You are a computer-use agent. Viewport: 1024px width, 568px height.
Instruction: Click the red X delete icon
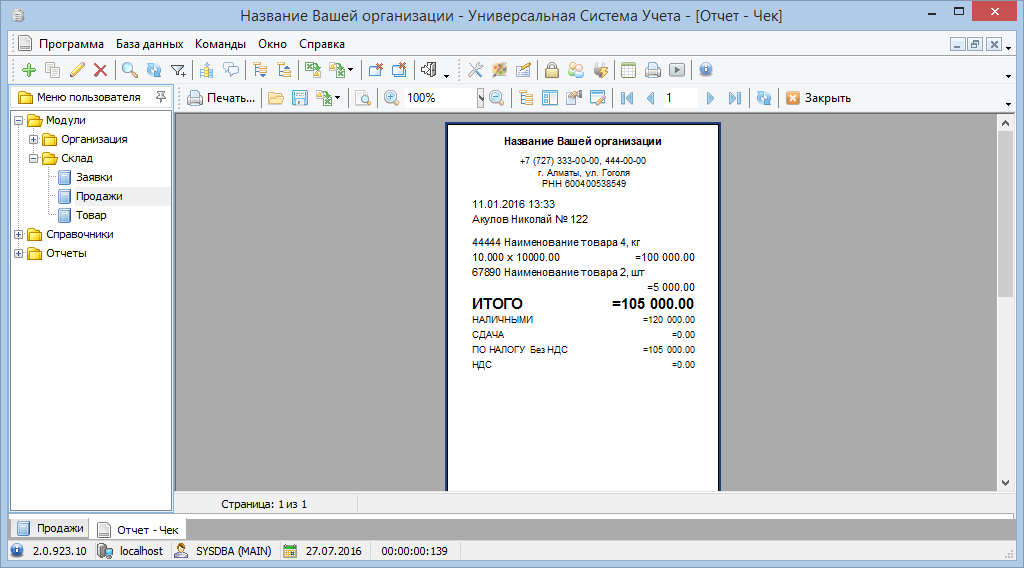coord(100,70)
